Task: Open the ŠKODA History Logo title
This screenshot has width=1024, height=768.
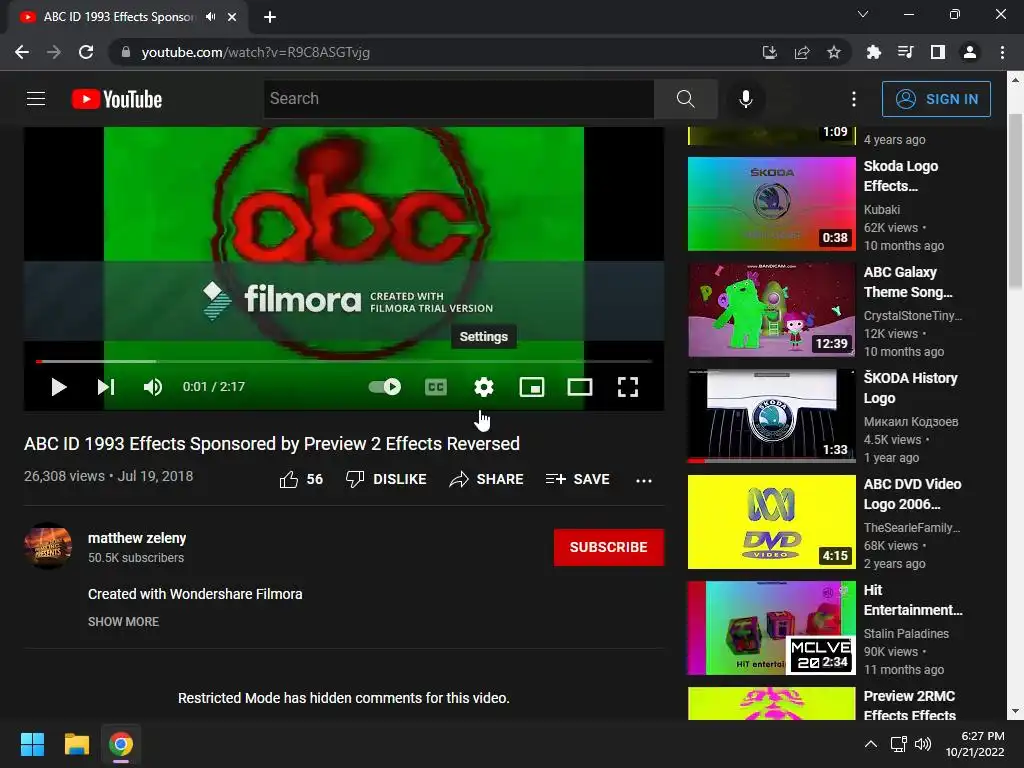Action: click(x=910, y=388)
